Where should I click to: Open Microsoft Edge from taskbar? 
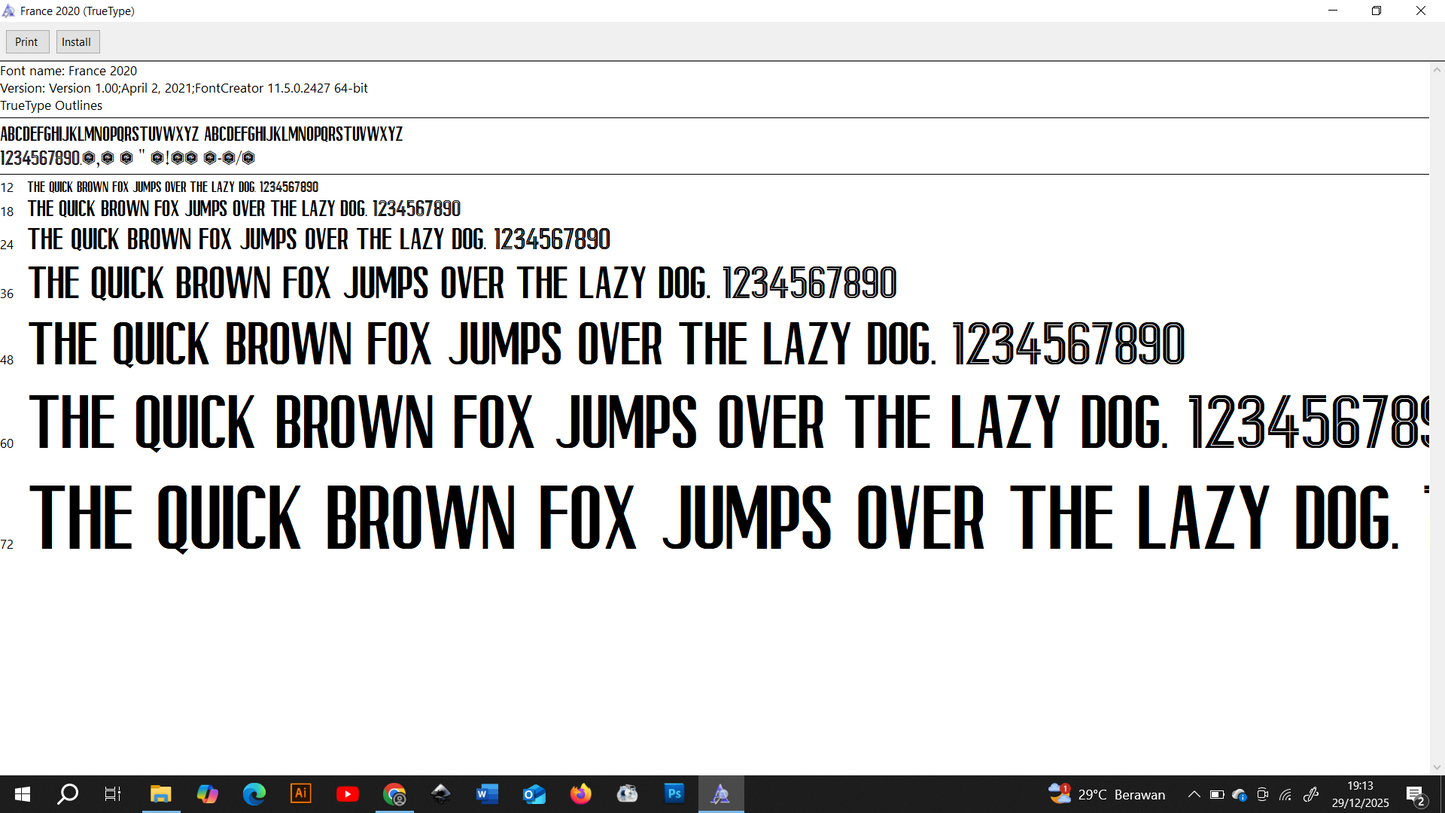(254, 794)
